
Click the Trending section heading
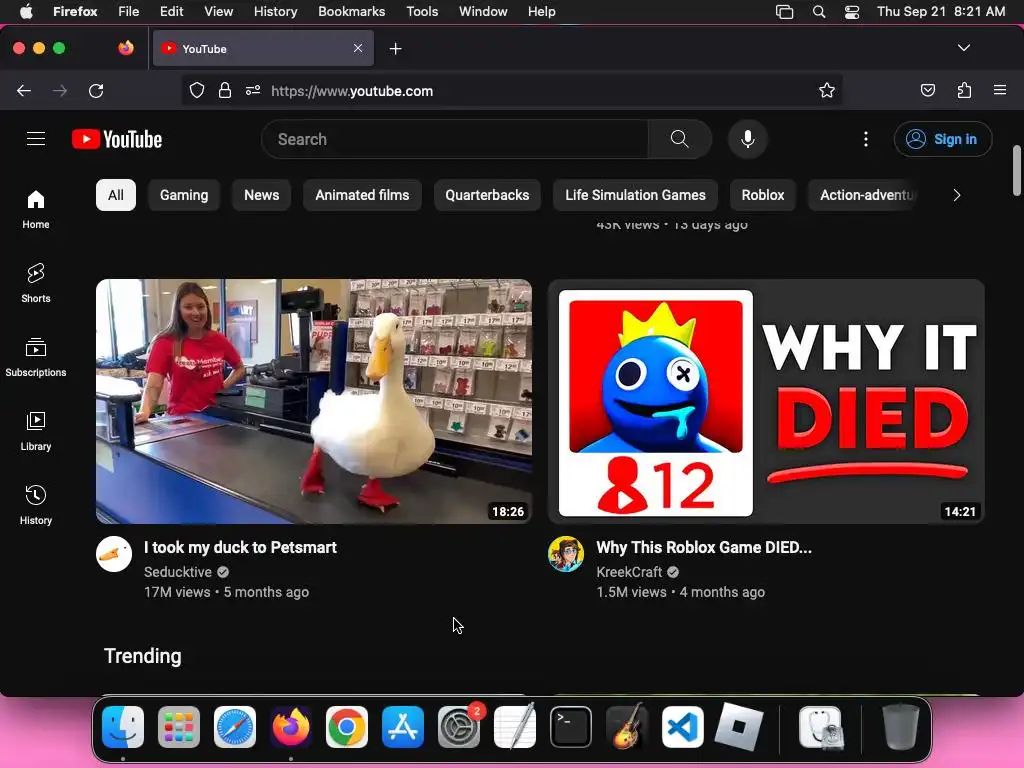pyautogui.click(x=142, y=656)
